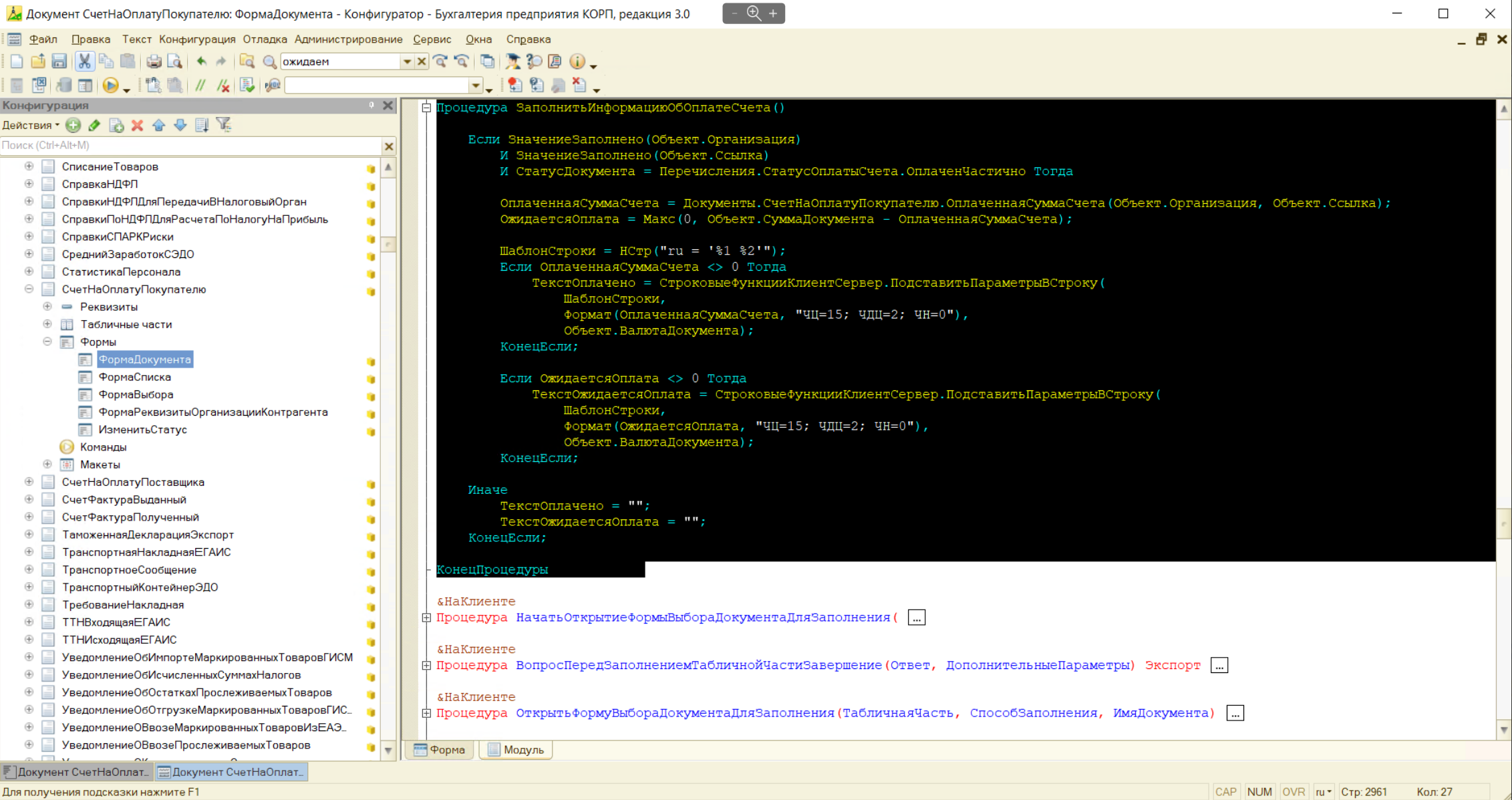Toggle OVR overwrite mode indicator

tap(1293, 792)
